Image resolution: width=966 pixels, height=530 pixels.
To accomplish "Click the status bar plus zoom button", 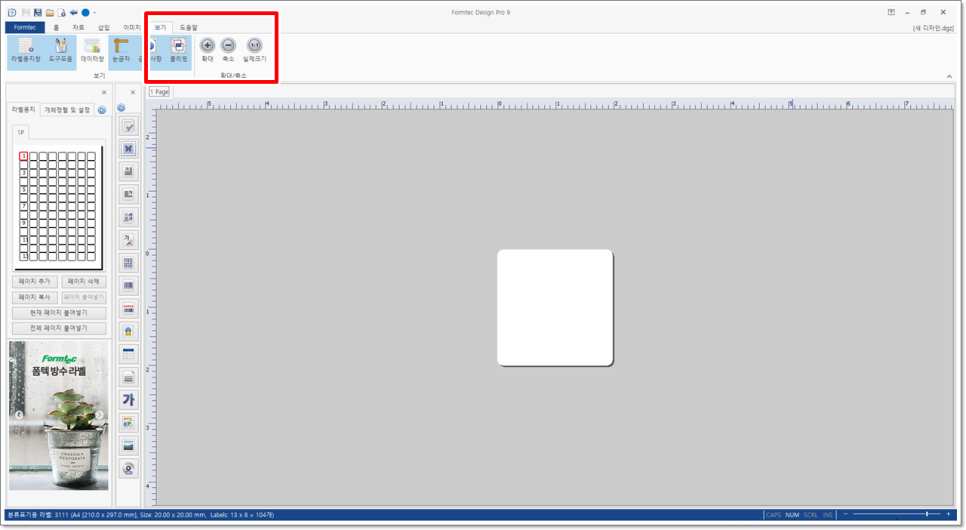I will point(948,514).
